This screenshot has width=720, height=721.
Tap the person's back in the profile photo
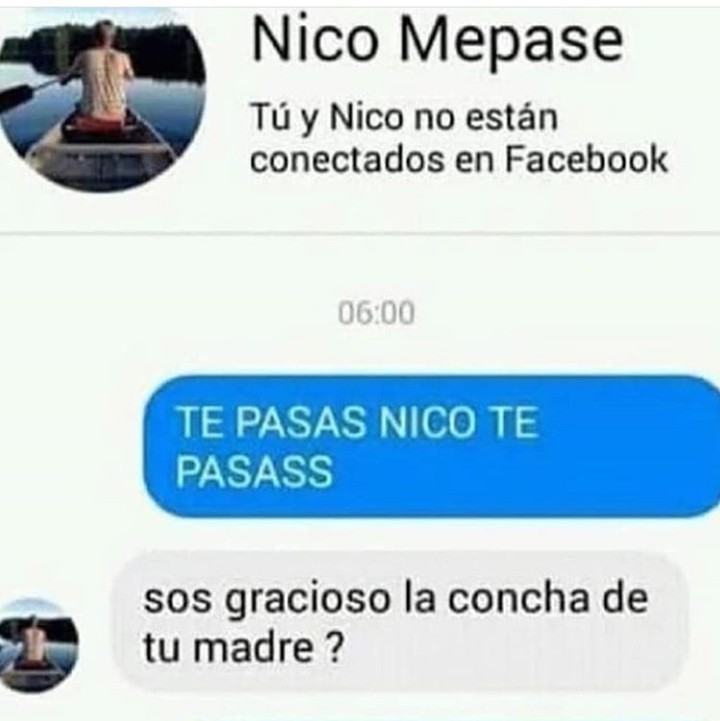pos(102,80)
